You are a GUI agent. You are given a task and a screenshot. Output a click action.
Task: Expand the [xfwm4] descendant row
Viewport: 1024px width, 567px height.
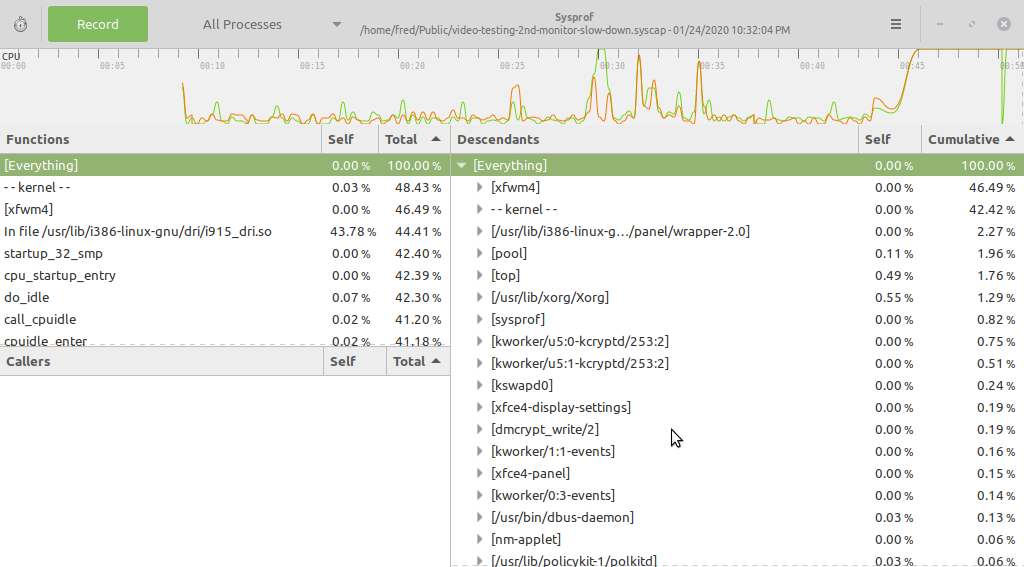pos(479,188)
